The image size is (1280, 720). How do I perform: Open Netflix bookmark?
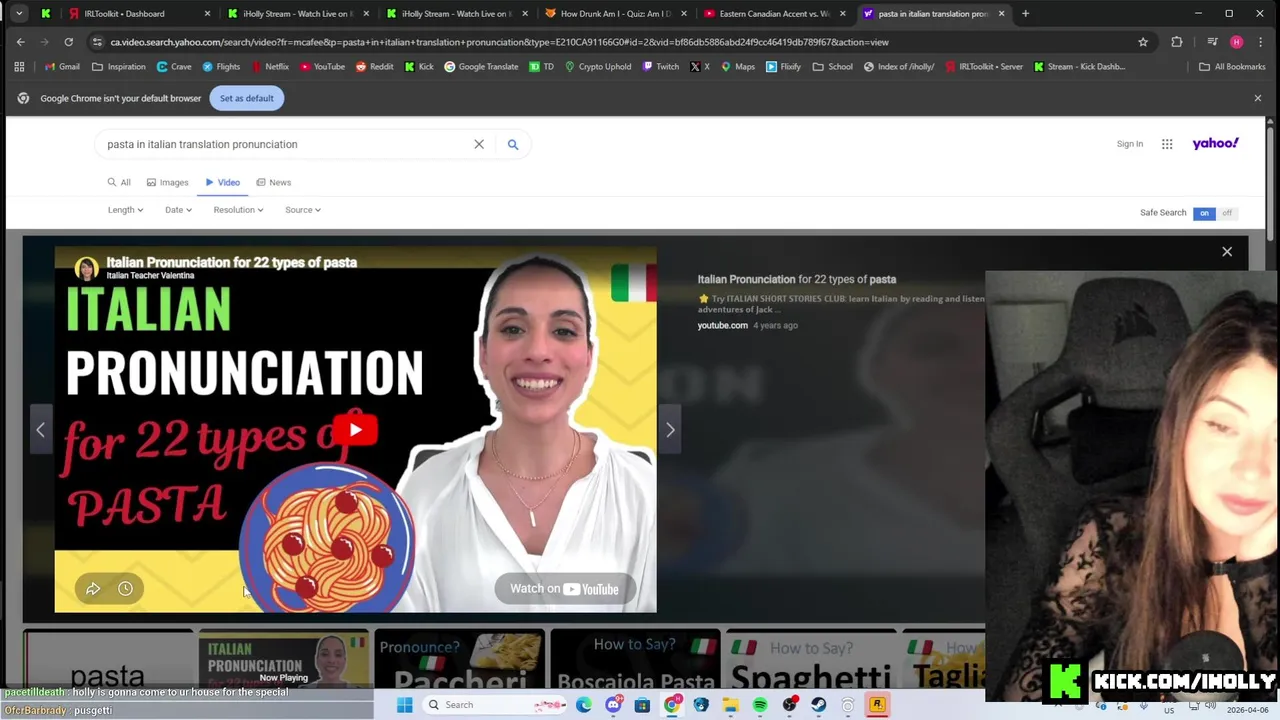tap(270, 67)
